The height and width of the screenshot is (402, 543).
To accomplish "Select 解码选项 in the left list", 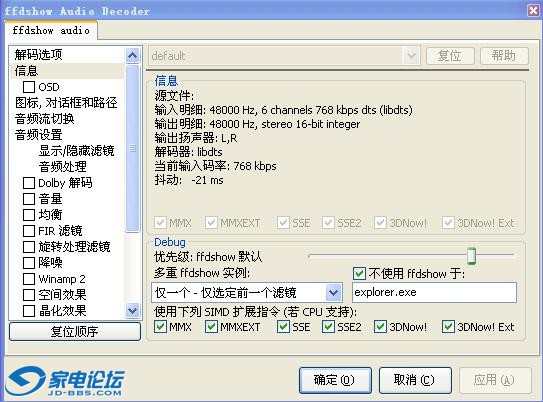I will pyautogui.click(x=38, y=54).
